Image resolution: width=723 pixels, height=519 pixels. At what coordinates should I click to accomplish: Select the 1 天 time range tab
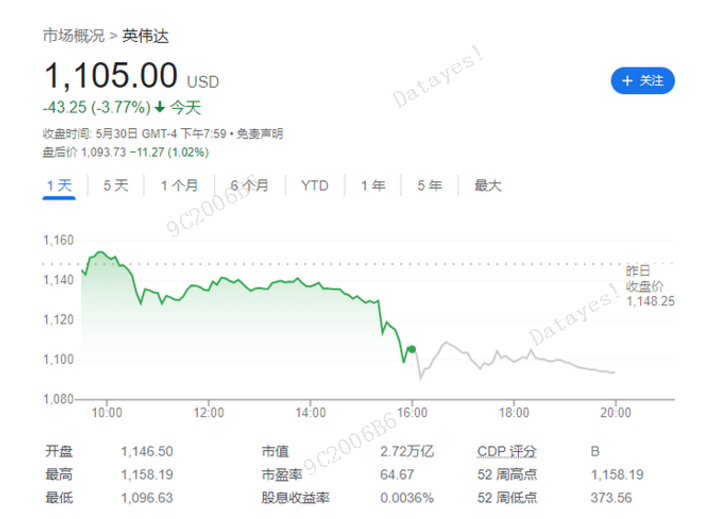coord(59,185)
